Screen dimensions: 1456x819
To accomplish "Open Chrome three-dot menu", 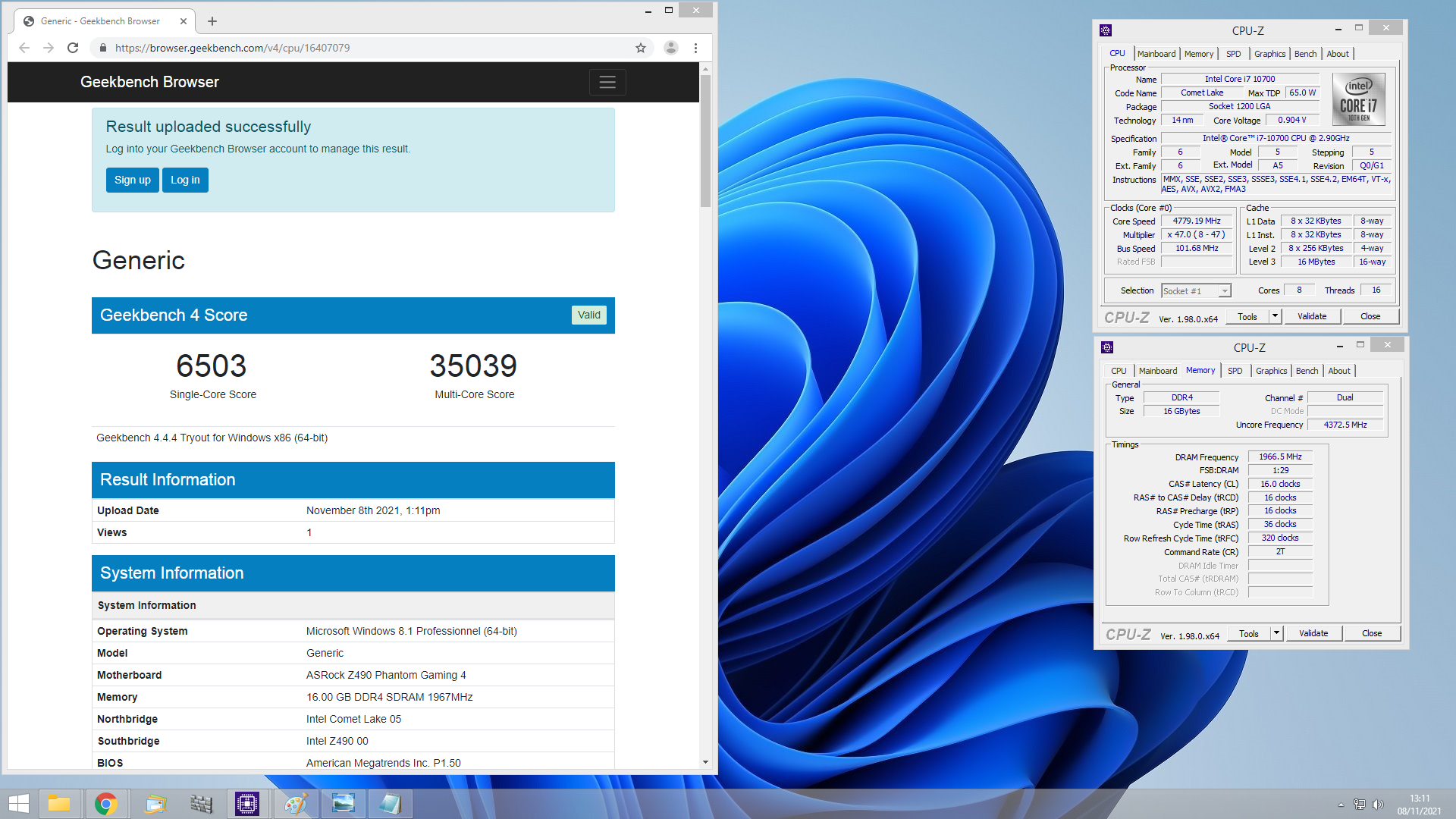I will [x=695, y=48].
